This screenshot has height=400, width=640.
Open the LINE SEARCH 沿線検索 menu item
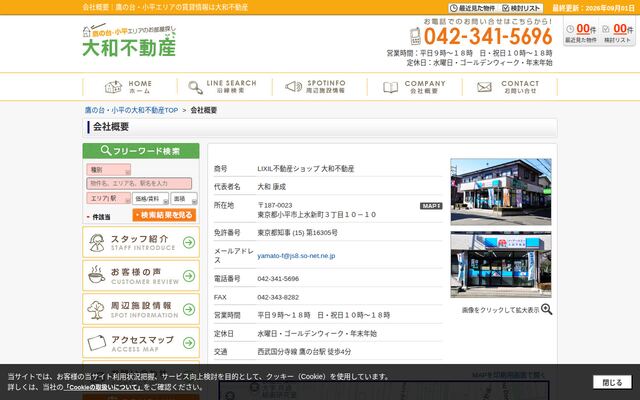tap(224, 87)
